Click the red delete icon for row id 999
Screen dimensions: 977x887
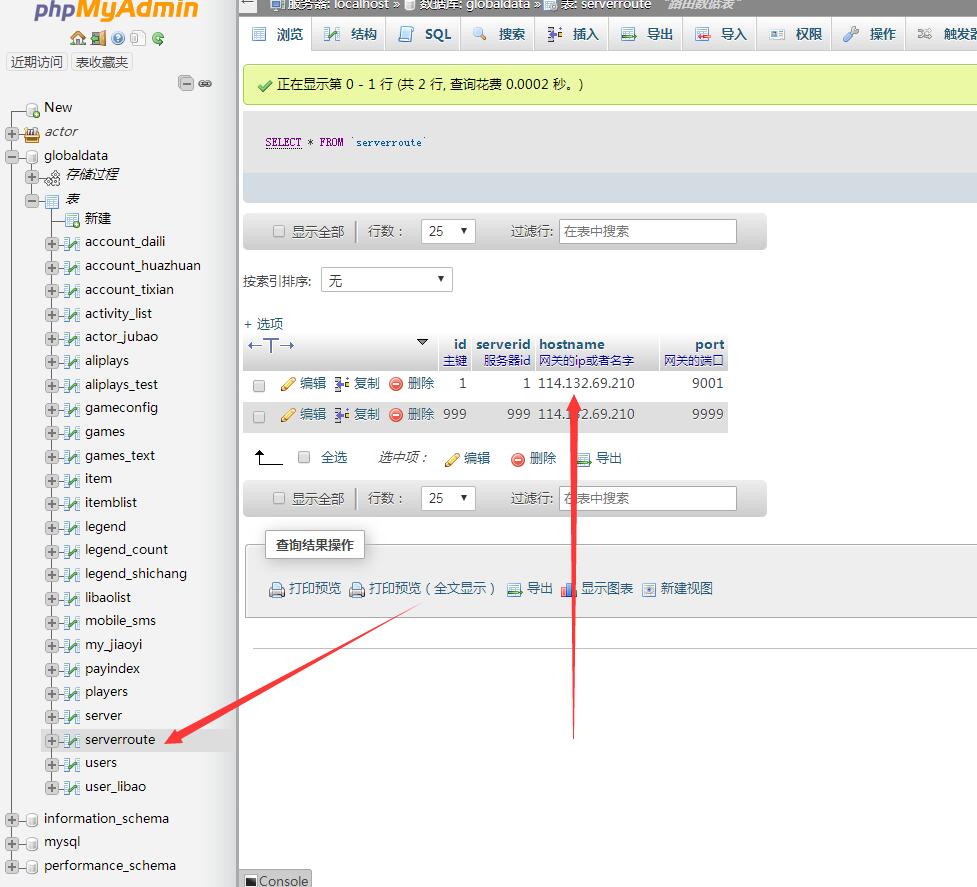(396, 415)
